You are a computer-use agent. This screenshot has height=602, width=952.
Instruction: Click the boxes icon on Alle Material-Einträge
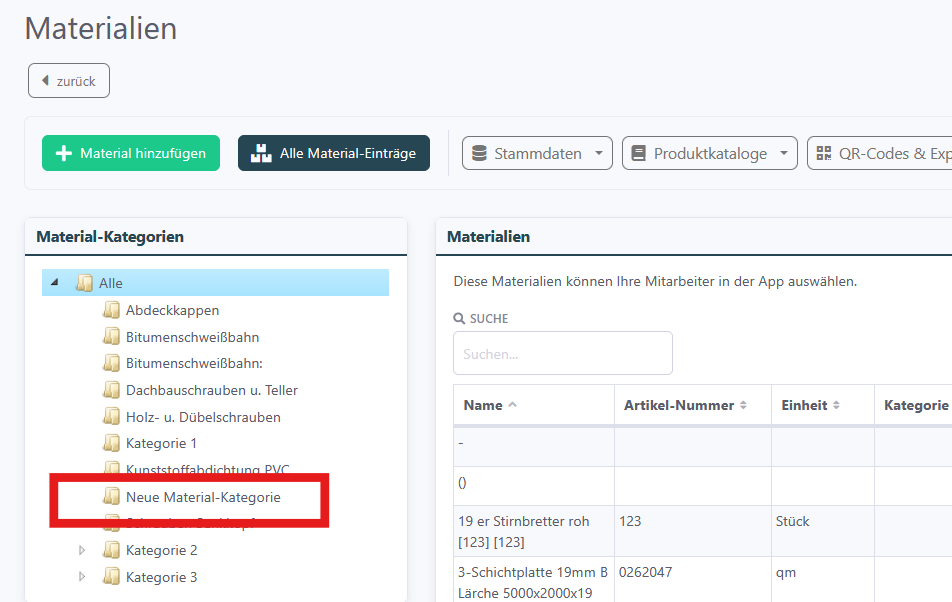point(261,154)
